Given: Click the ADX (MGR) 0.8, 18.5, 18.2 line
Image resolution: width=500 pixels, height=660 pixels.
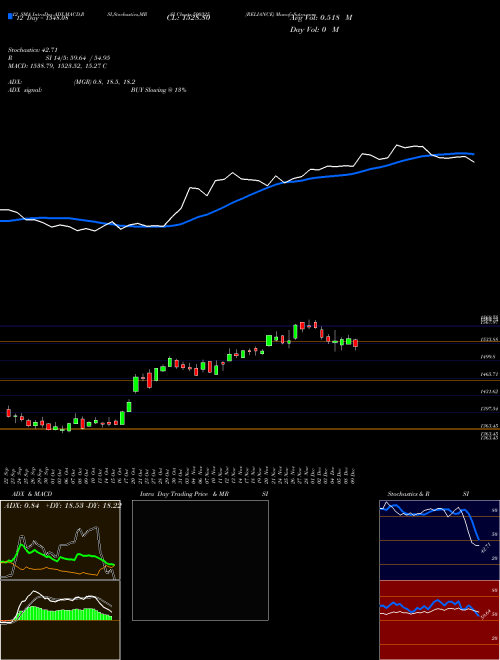Looking at the screenshot, I should [72, 82].
